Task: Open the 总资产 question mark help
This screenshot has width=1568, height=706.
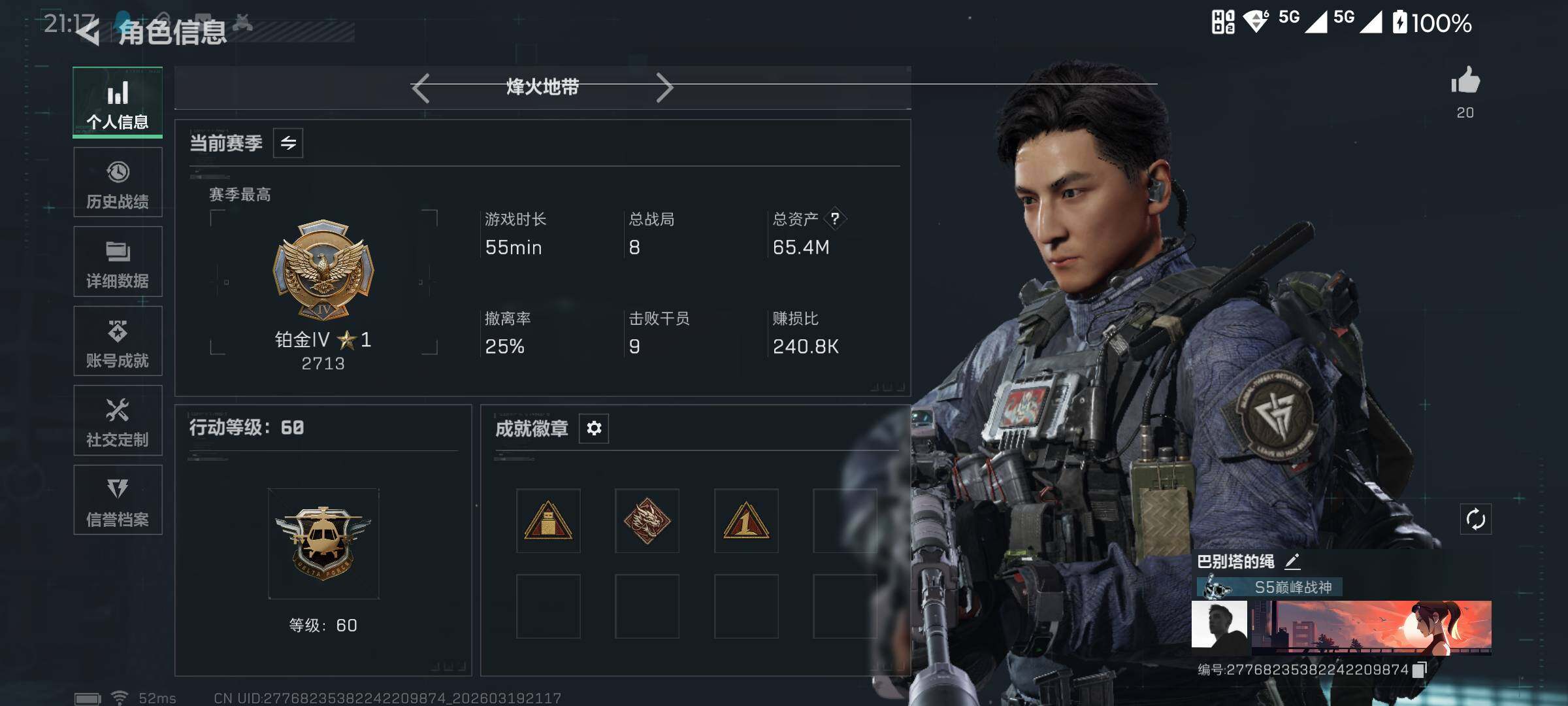Action: [834, 219]
